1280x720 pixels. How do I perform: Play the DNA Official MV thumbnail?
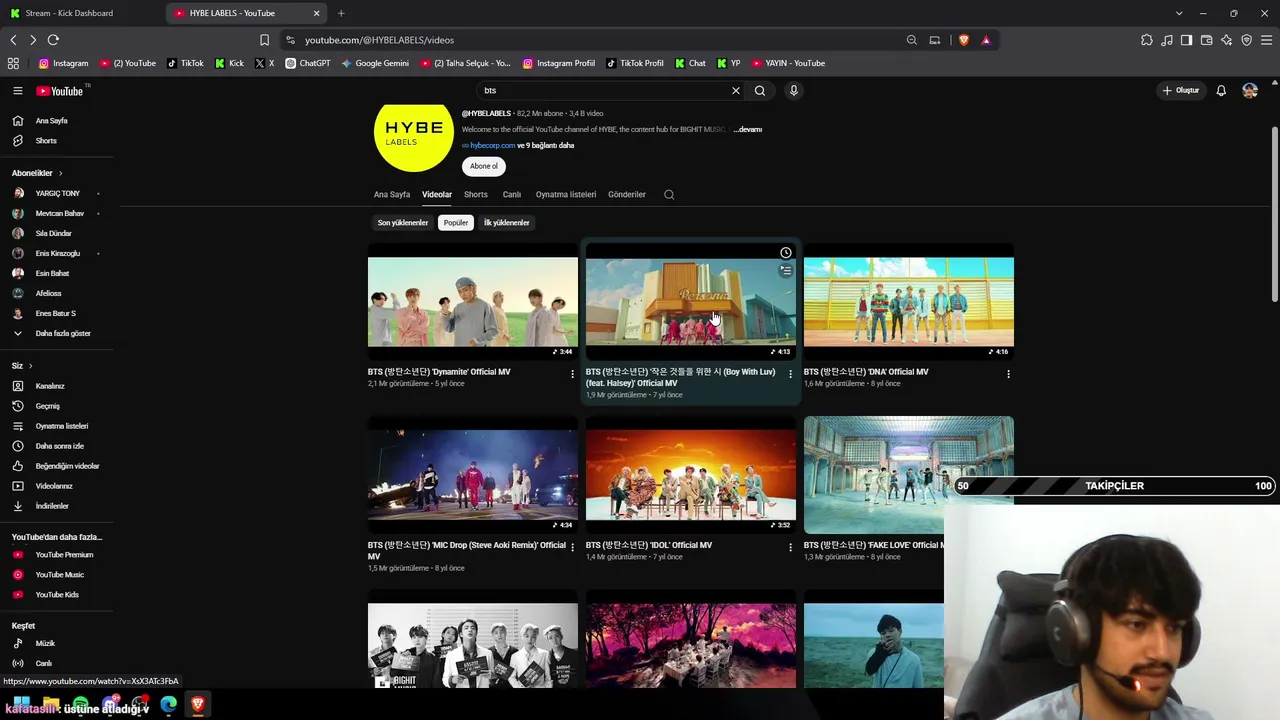coord(909,302)
